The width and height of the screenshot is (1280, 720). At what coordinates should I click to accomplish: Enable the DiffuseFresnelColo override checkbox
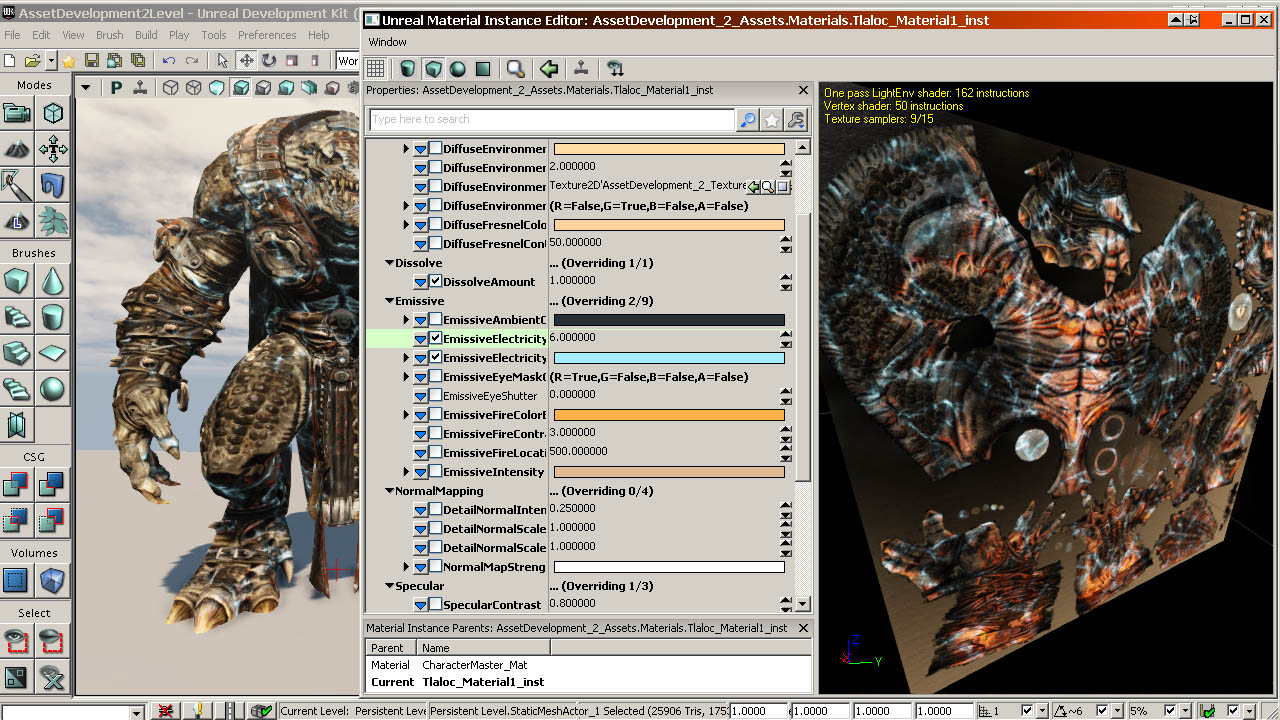point(435,225)
